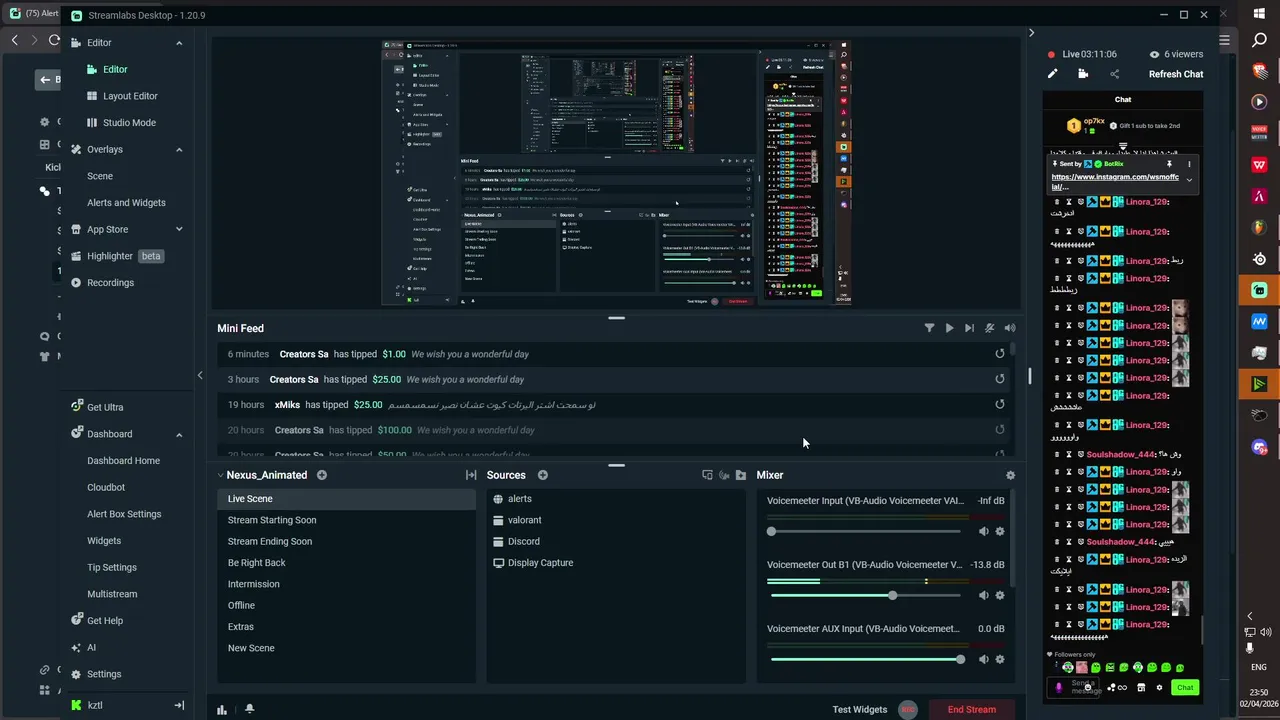
Task: Toggle the Mini Feed alert-disable icon
Action: tap(989, 328)
